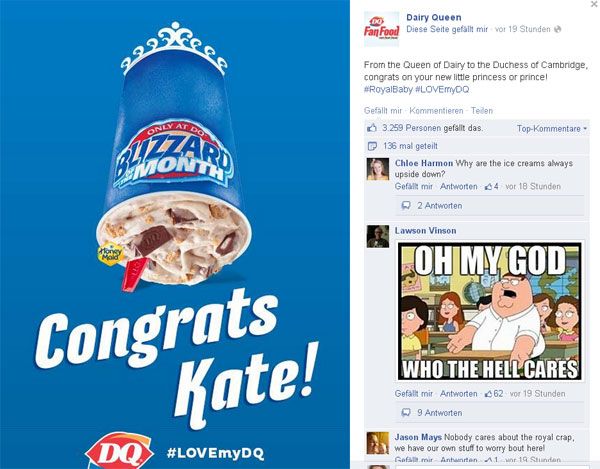Like Chloe Harmon's comment with Gefällt mir

[x=414, y=186]
